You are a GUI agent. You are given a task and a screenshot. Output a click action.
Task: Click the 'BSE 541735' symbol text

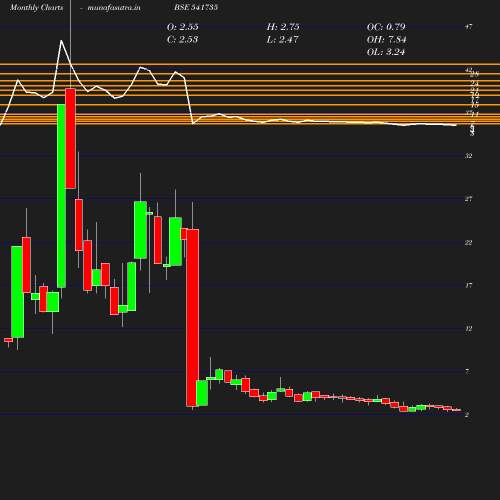coord(196,7)
